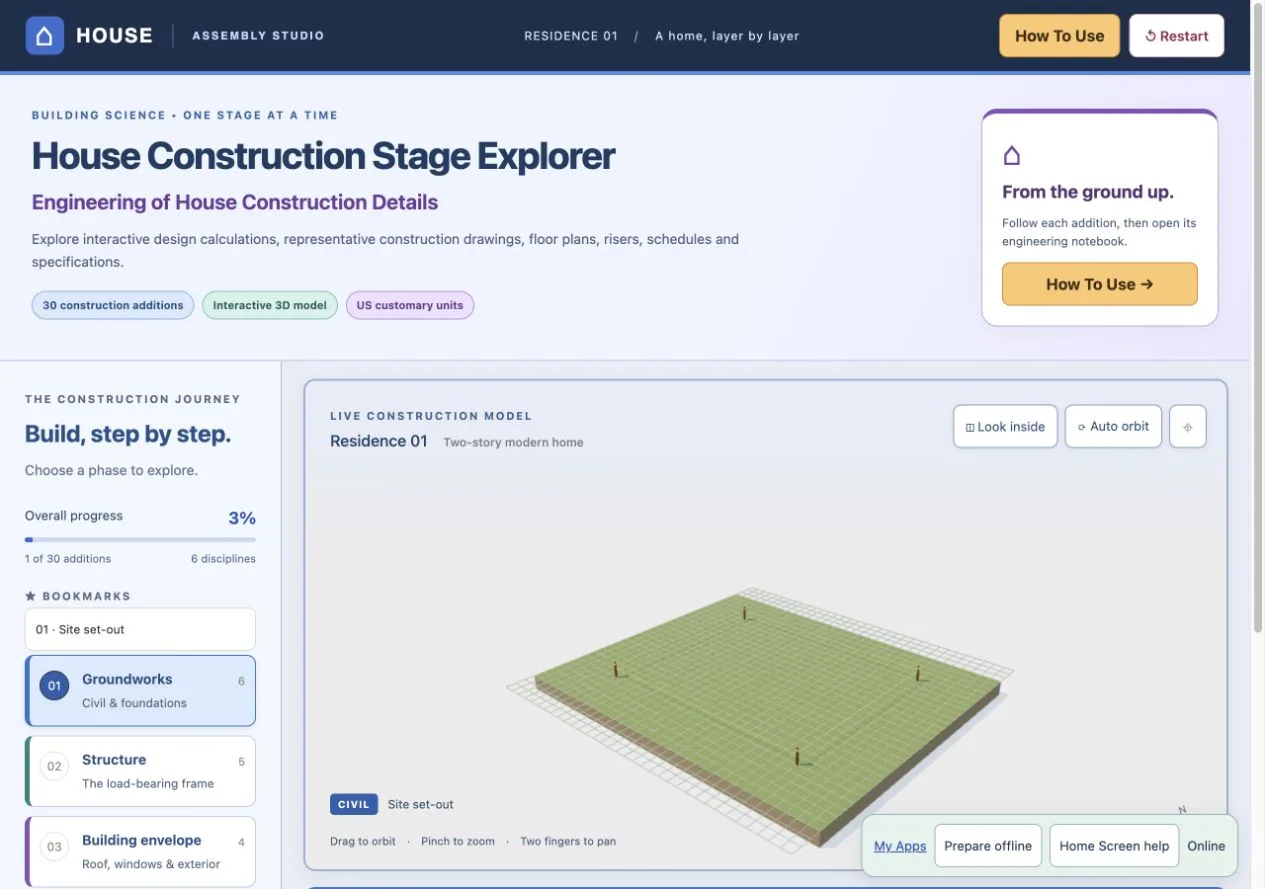Toggle Auto orbit on the model
This screenshot has height=889, width=1265.
1113,426
